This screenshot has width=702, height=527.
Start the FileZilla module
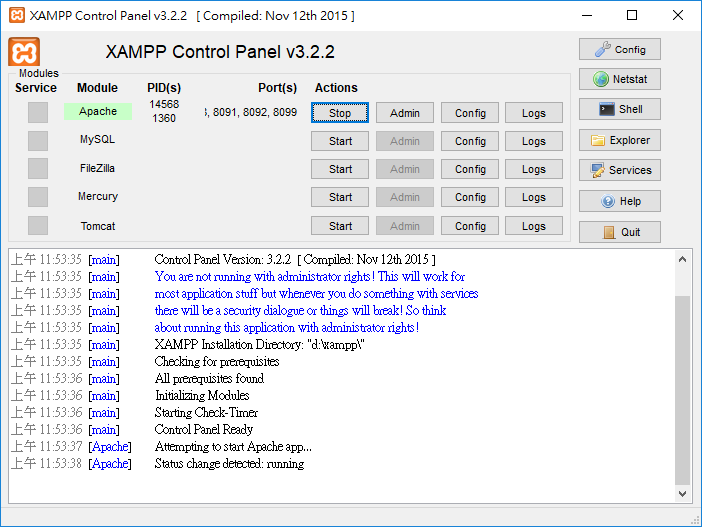point(340,169)
